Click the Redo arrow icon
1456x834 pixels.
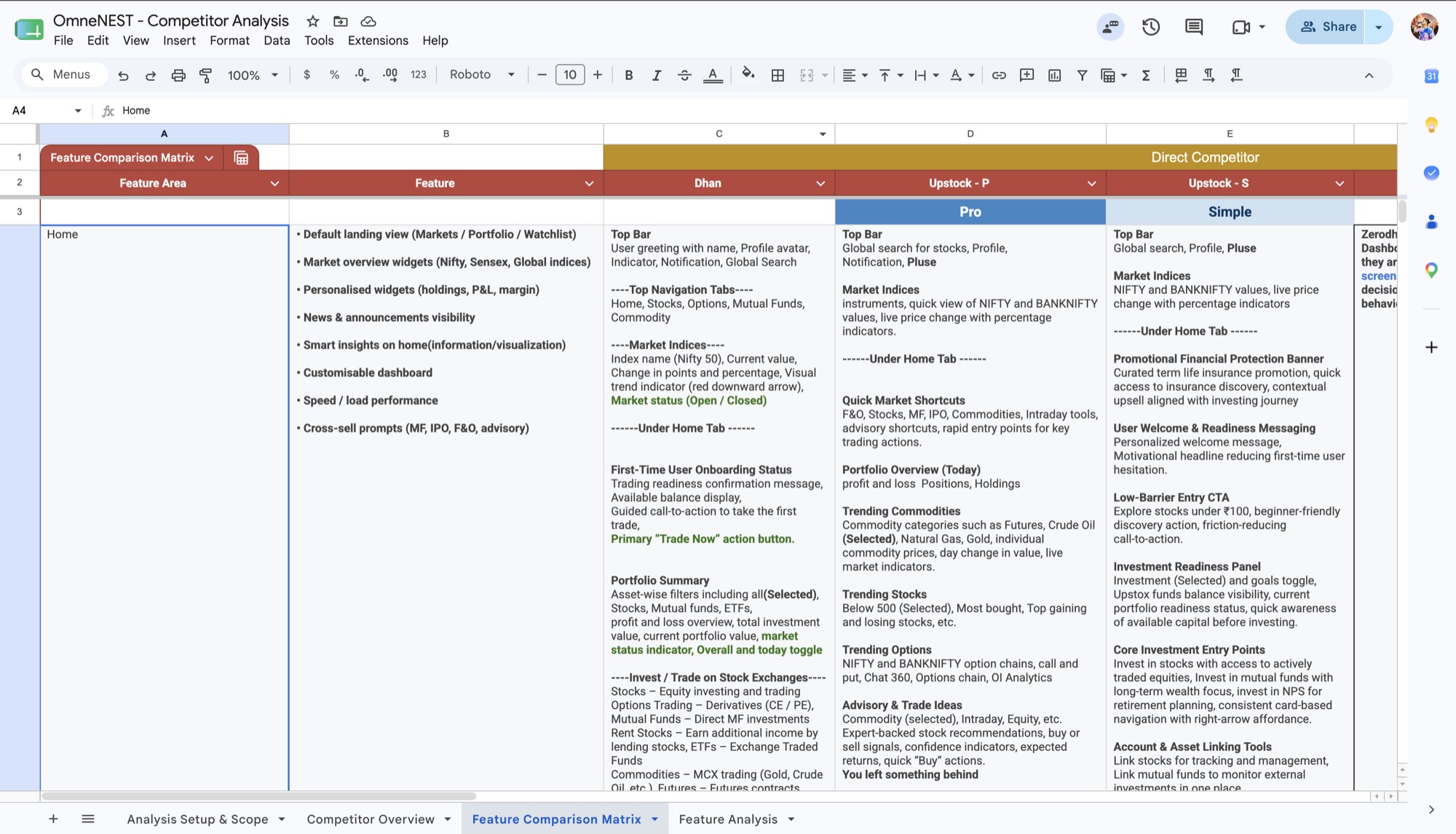click(x=151, y=75)
